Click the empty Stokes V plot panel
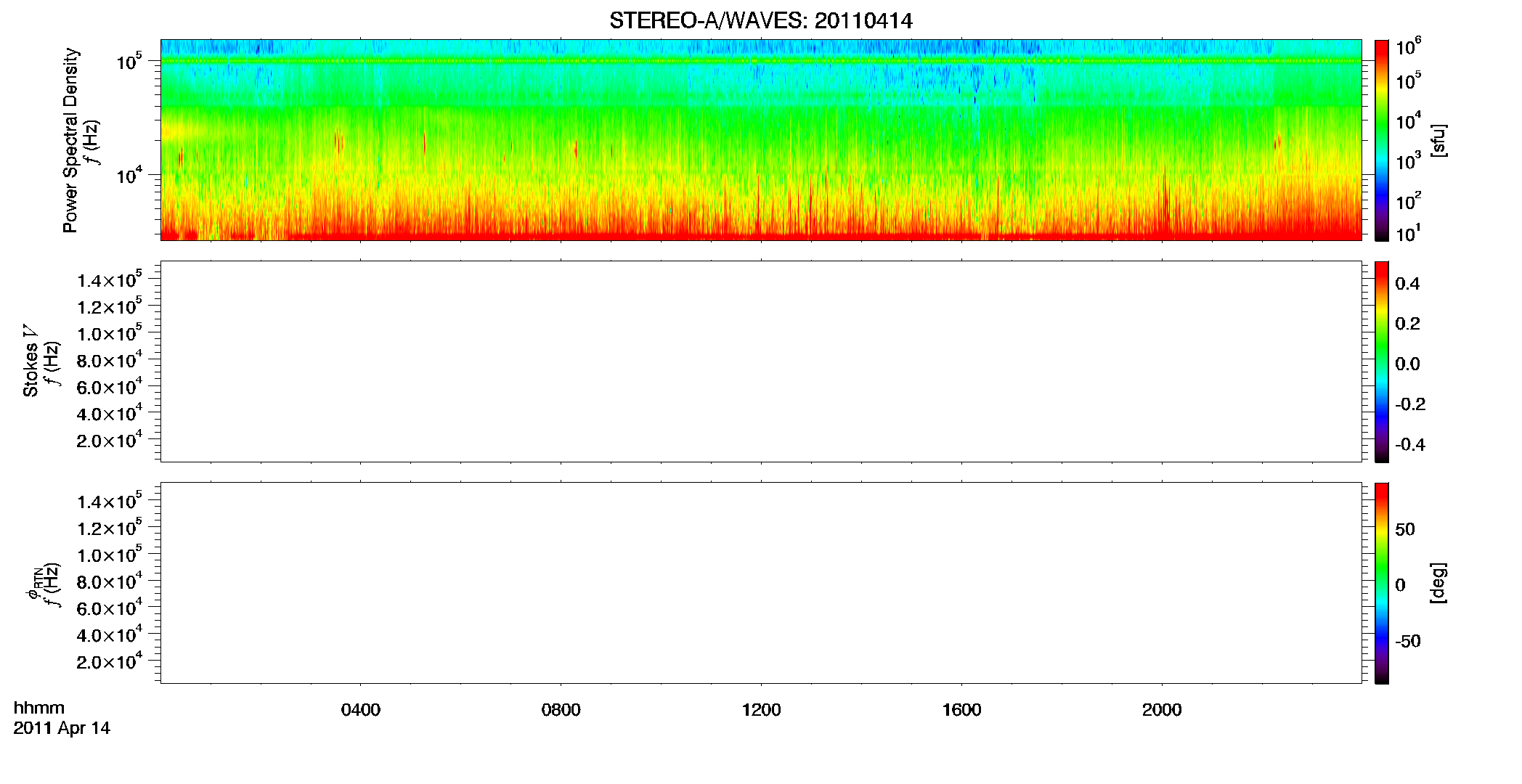This screenshot has width=1522, height=784. click(x=761, y=362)
